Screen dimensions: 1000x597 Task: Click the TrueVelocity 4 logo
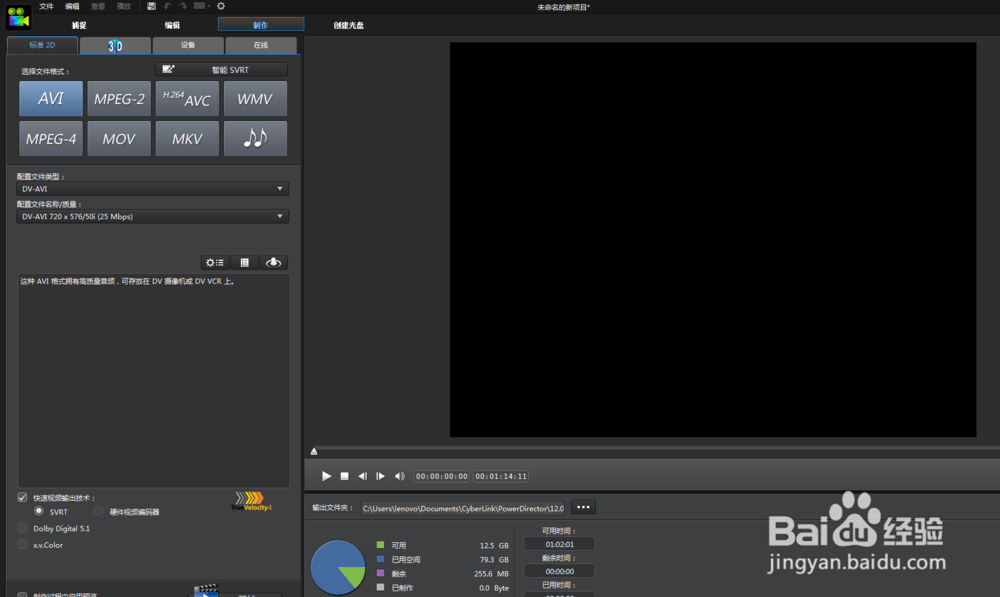251,501
